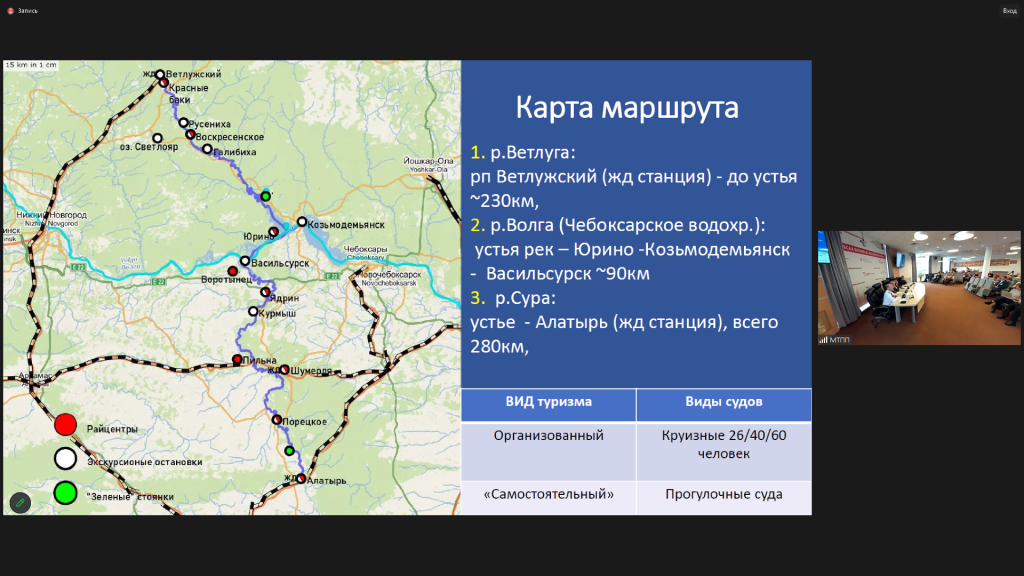Click the Запись recording label
The image size is (1024, 576).
tap(28, 11)
